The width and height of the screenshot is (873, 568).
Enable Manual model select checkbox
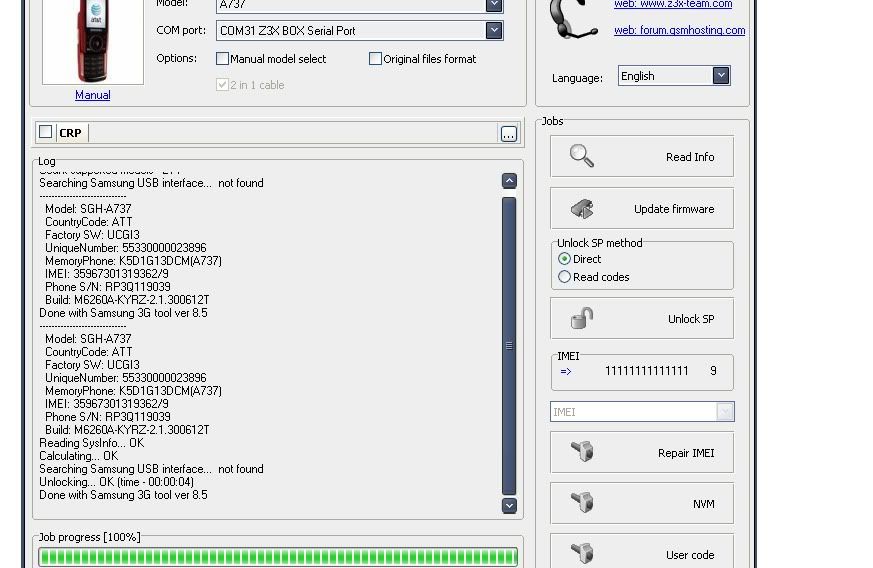(223, 59)
